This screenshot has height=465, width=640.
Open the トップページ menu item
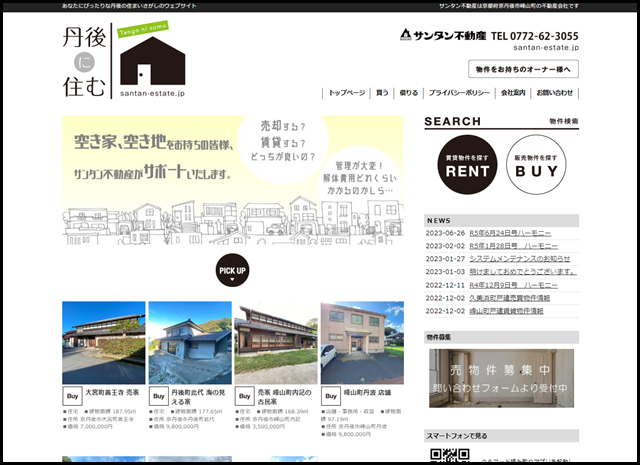[x=347, y=92]
